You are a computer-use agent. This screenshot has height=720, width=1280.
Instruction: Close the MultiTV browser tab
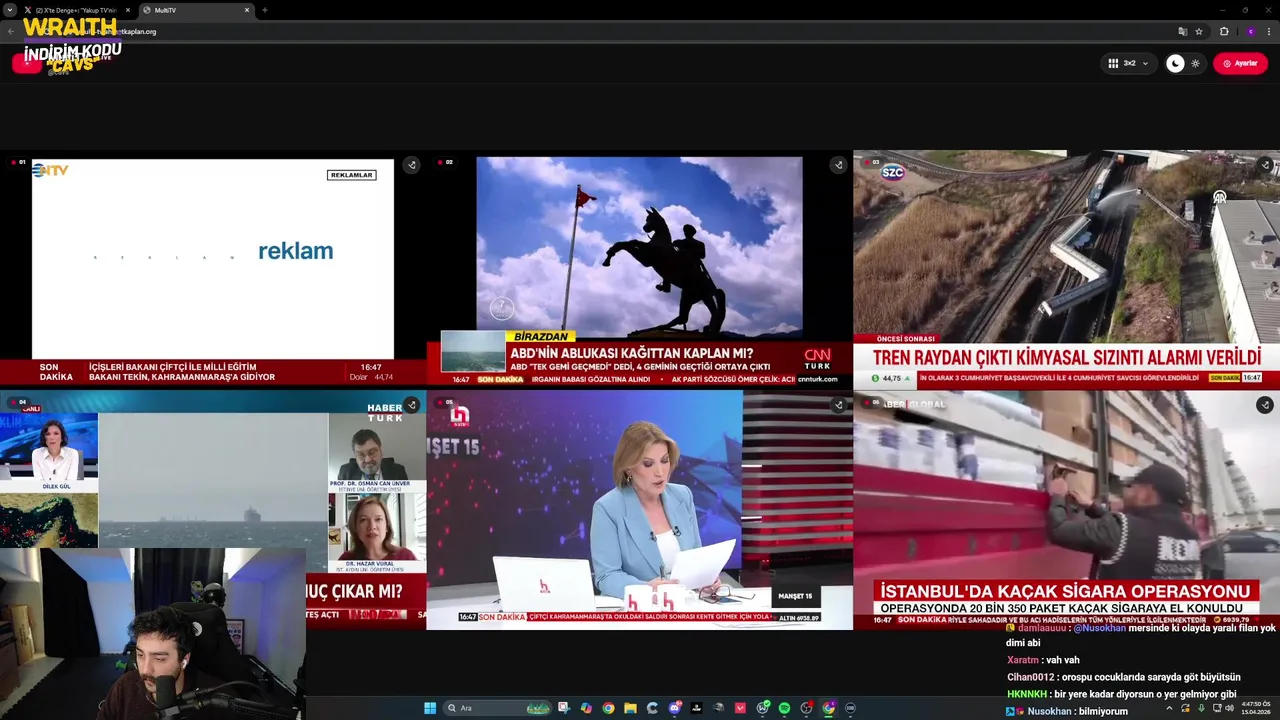point(246,10)
